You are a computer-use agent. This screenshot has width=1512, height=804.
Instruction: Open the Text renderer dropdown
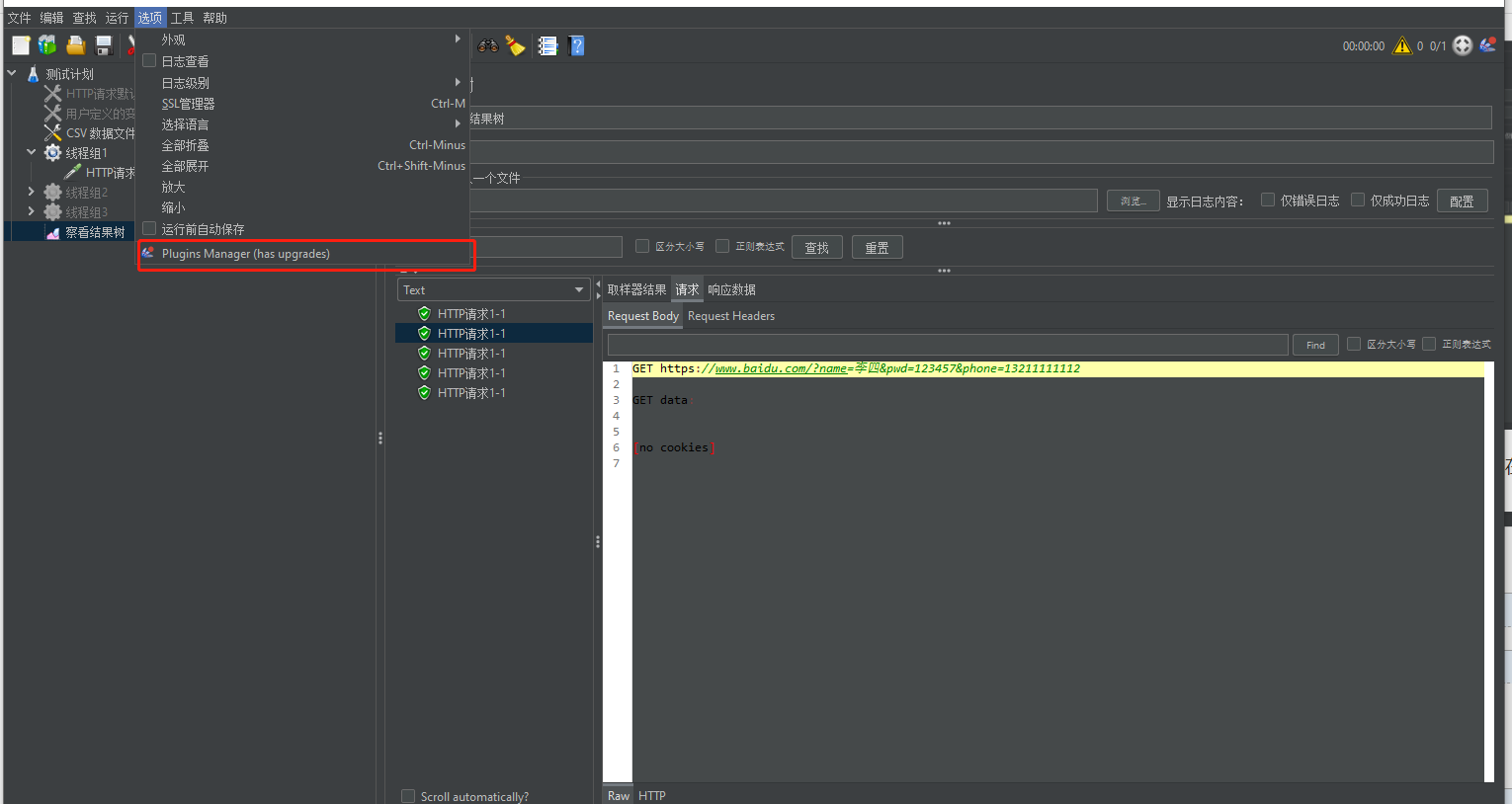point(494,290)
